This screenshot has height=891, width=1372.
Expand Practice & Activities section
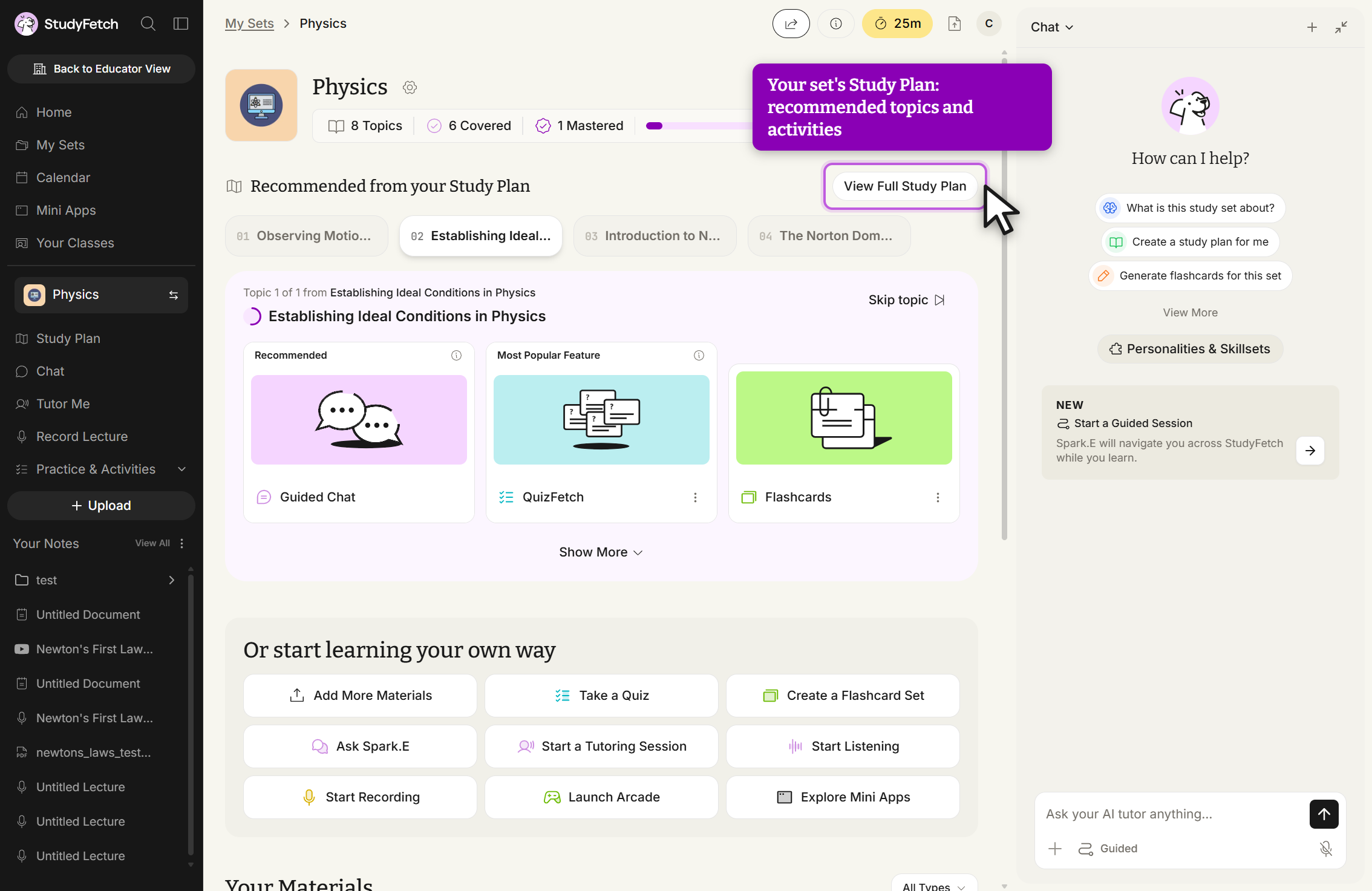point(101,469)
